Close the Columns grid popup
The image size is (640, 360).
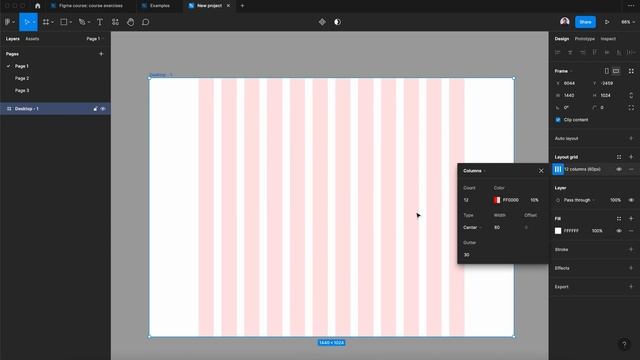(x=541, y=171)
